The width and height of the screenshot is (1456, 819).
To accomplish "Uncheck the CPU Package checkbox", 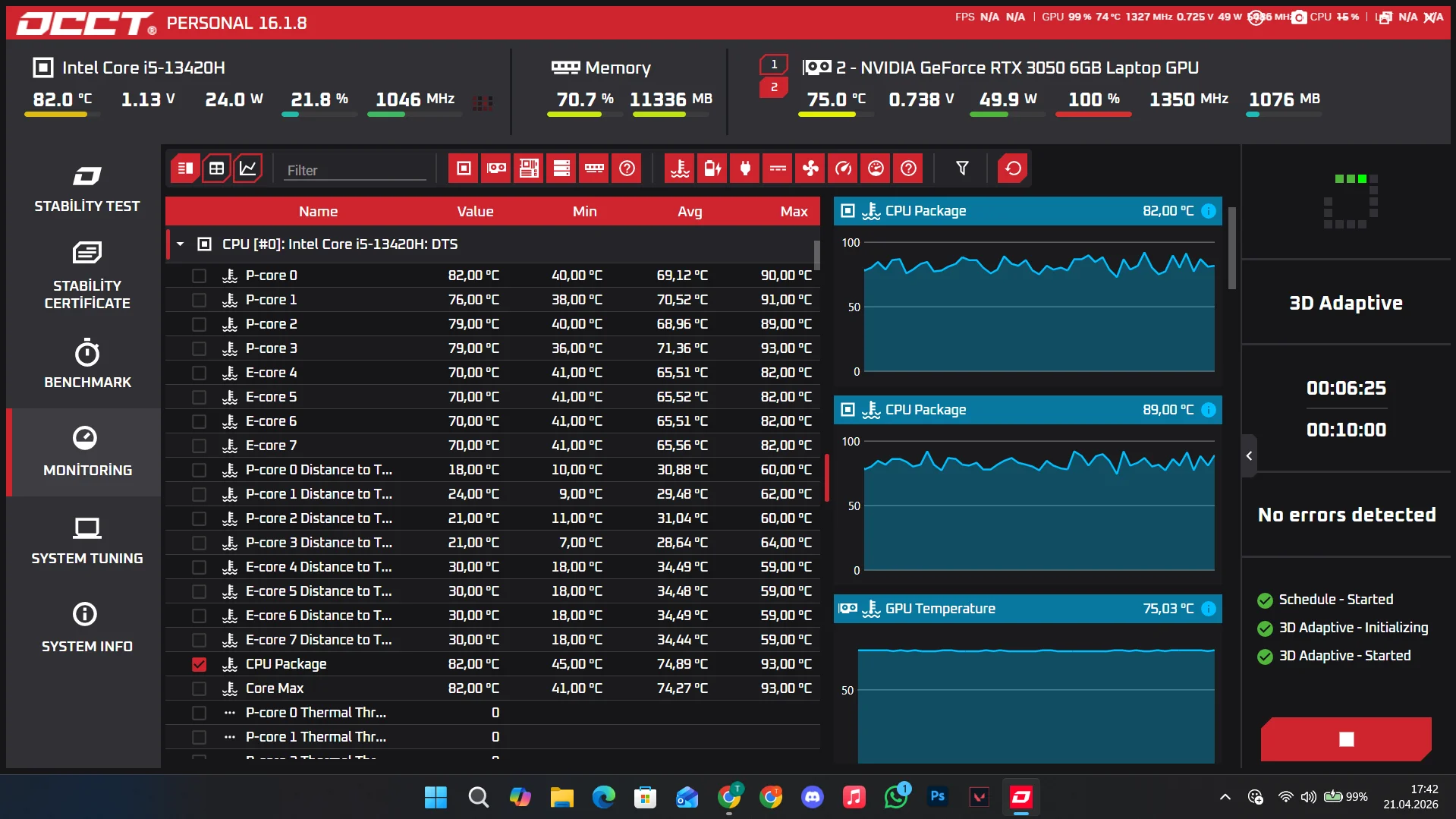I will tap(199, 664).
